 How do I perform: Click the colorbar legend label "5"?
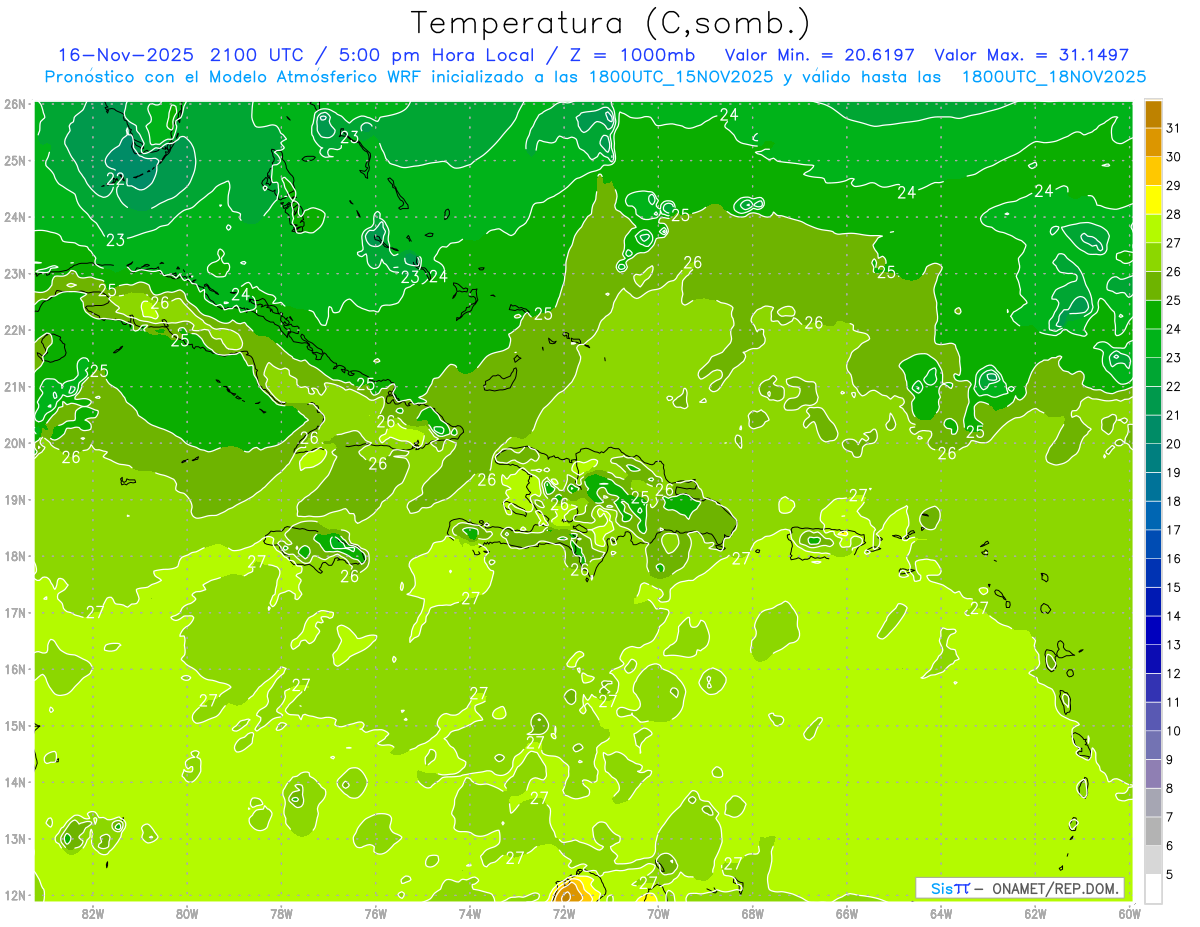[1170, 875]
